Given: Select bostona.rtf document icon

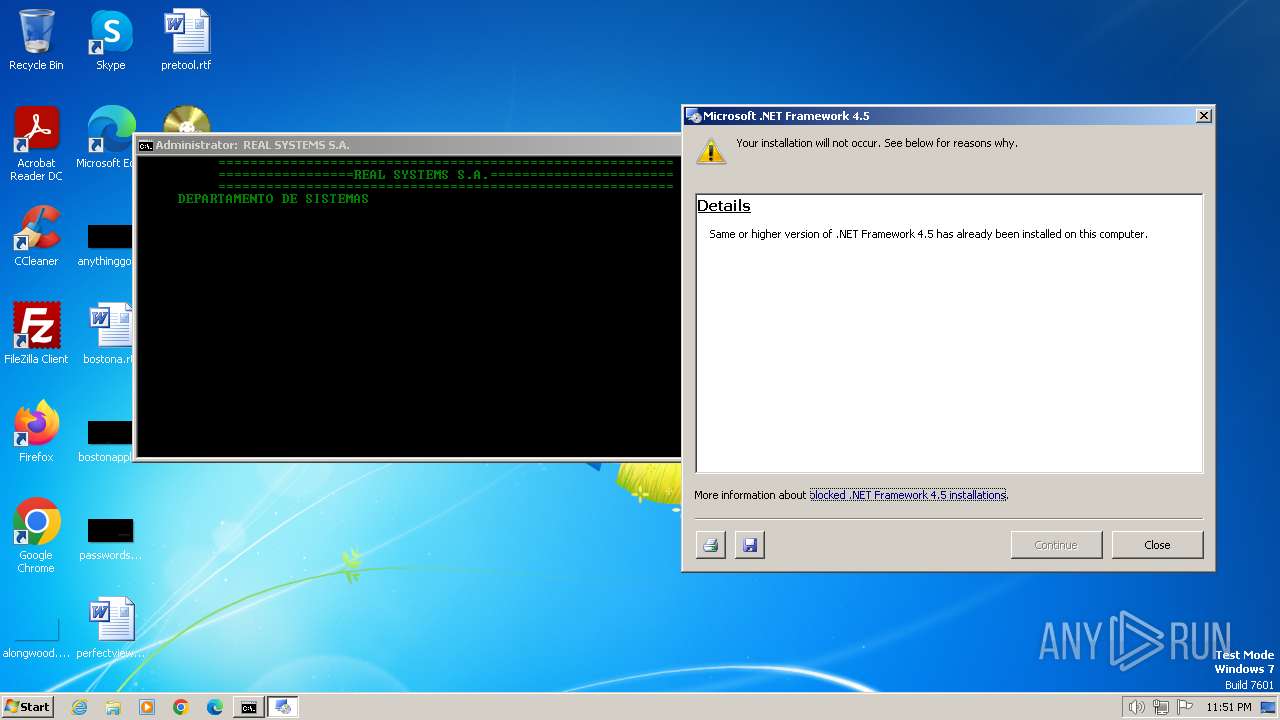Looking at the screenshot, I should pyautogui.click(x=110, y=334).
